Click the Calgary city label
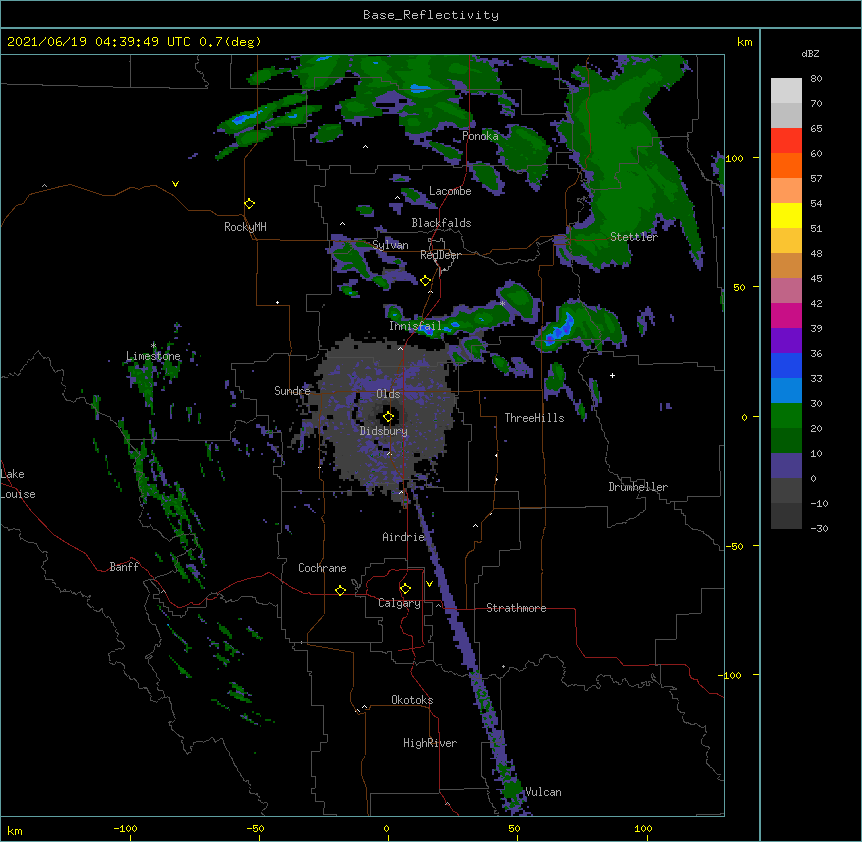 (x=400, y=603)
